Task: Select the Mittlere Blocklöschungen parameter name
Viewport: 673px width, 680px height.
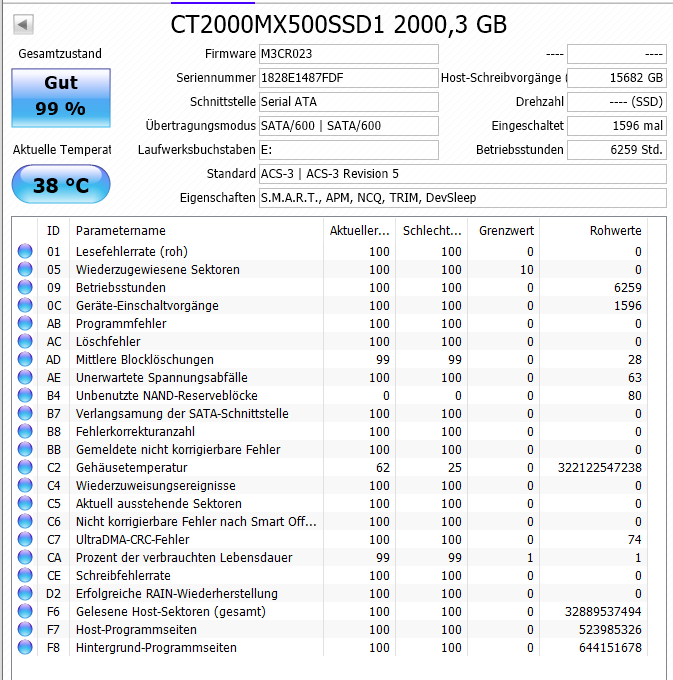Action: click(145, 360)
